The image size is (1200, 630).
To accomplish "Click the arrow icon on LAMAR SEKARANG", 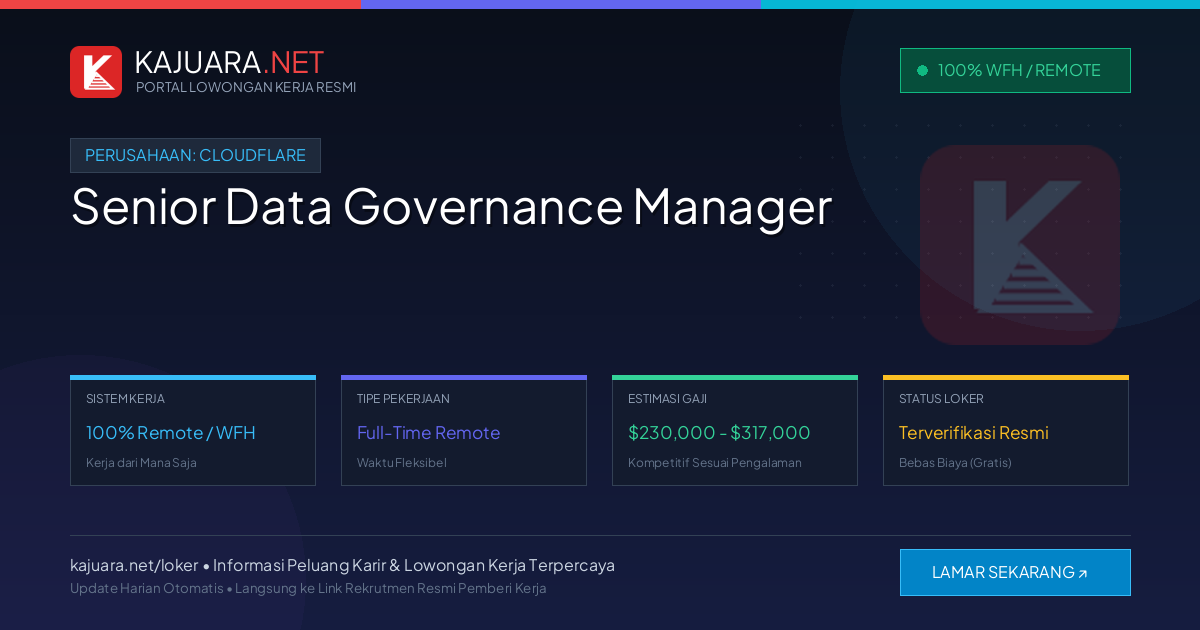I will pos(1082,574).
